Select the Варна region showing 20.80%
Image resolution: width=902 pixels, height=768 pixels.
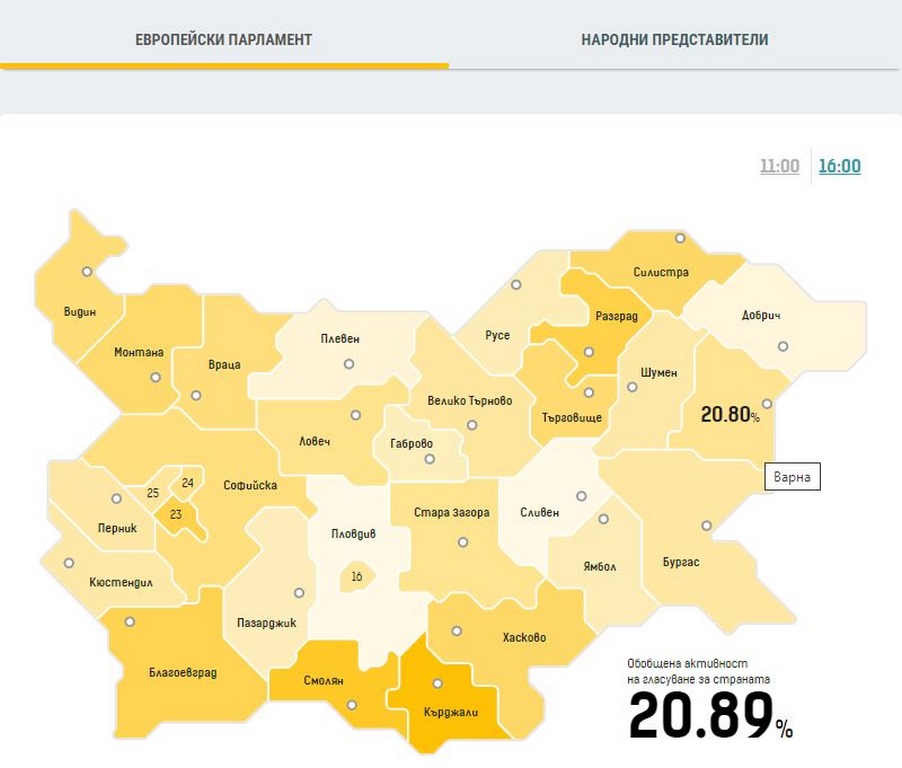click(x=729, y=413)
